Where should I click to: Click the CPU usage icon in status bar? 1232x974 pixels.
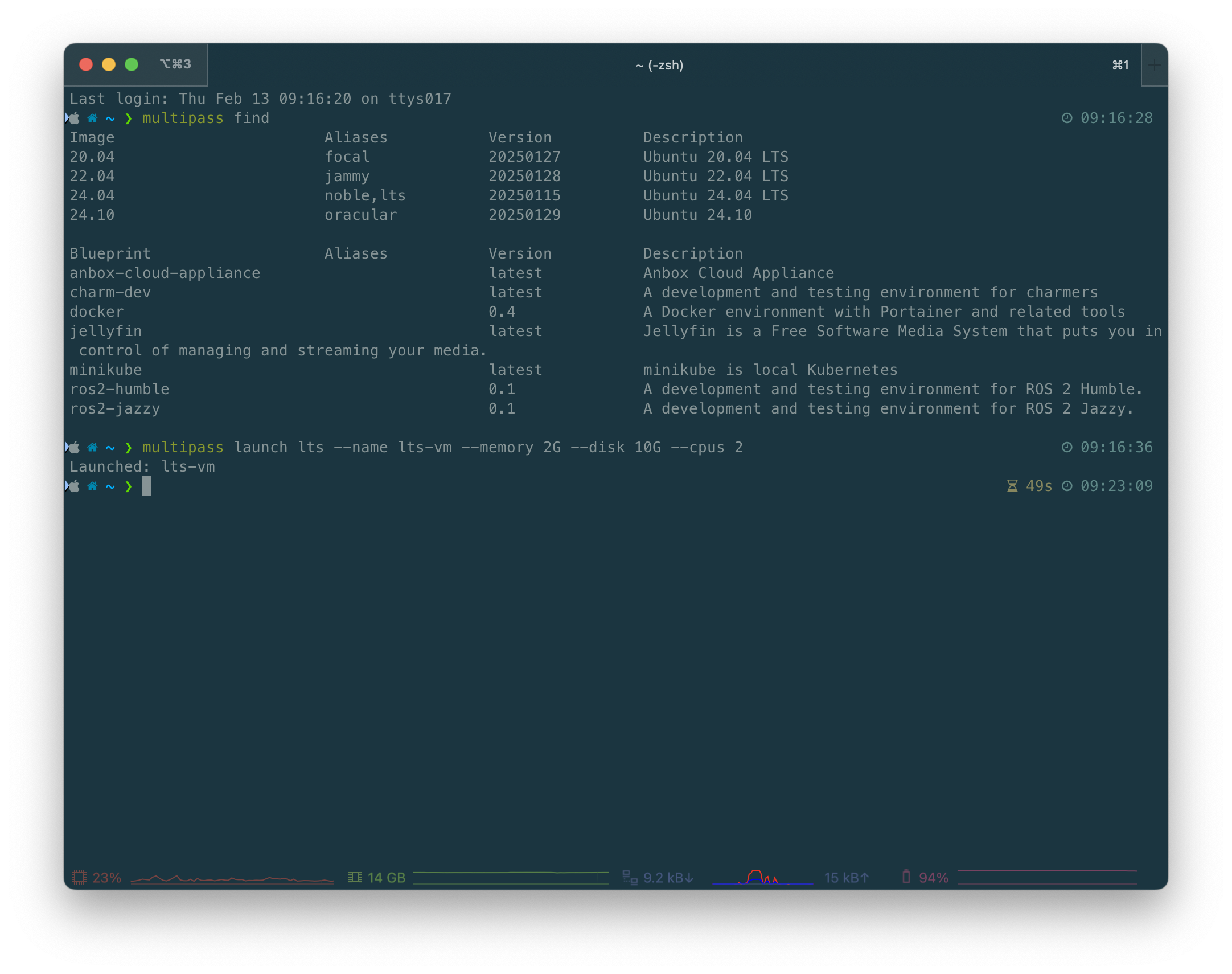[x=79, y=878]
